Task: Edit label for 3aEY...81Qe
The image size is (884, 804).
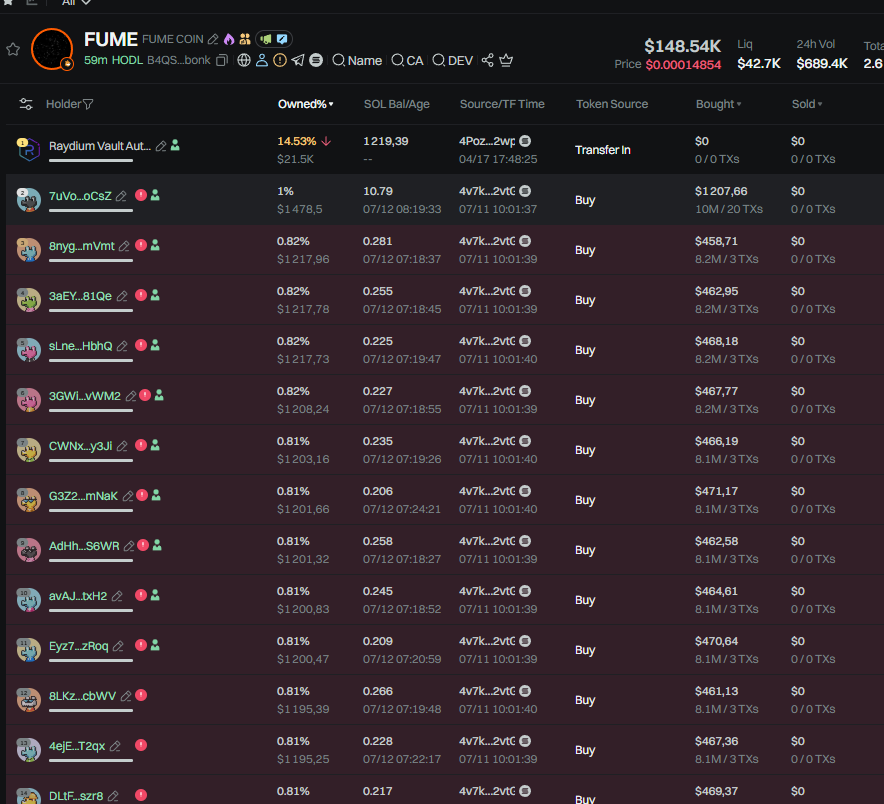Action: pyautogui.click(x=122, y=296)
